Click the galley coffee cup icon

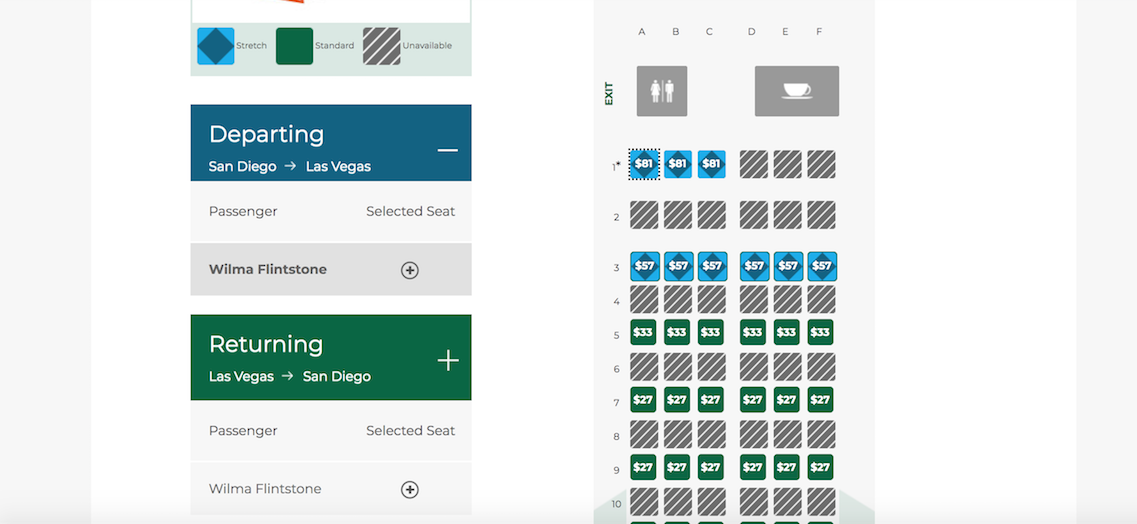point(797,91)
